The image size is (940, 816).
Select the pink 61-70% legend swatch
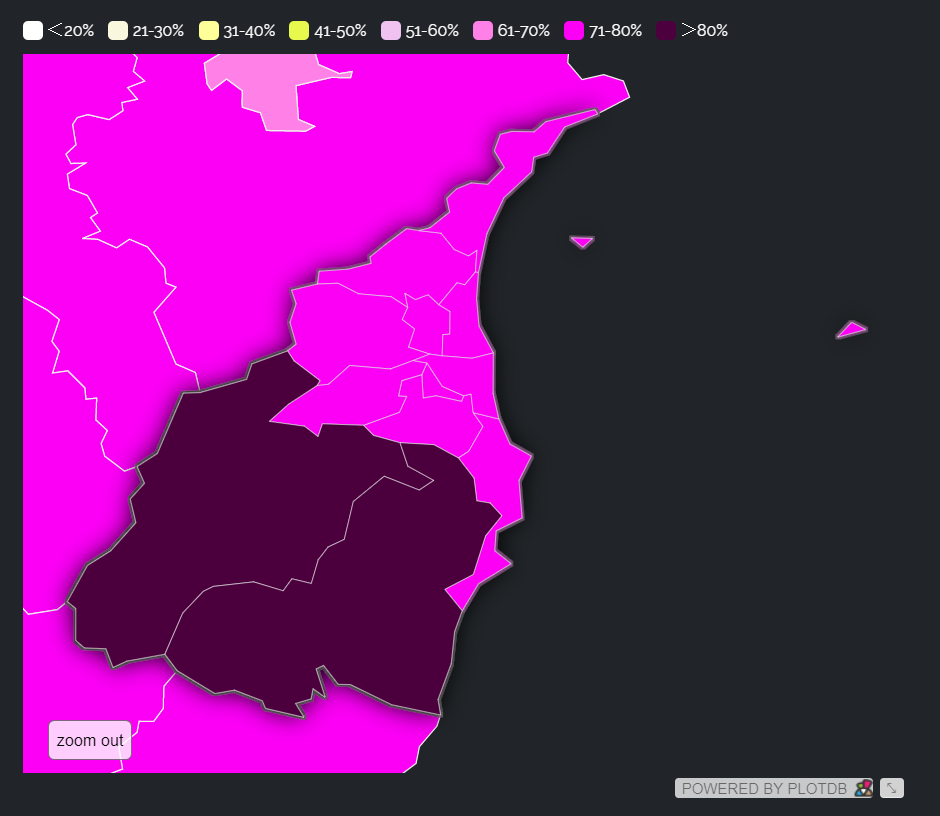tap(483, 31)
